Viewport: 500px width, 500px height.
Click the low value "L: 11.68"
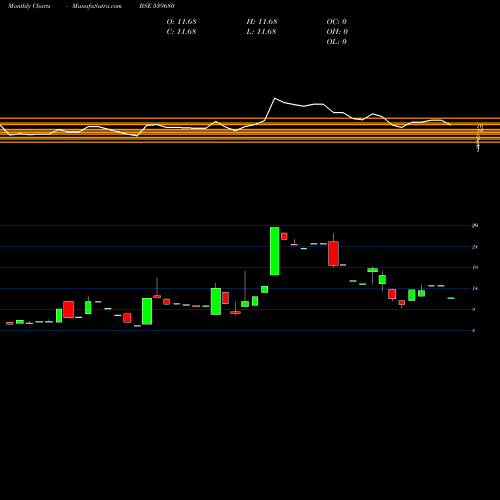pyautogui.click(x=261, y=32)
